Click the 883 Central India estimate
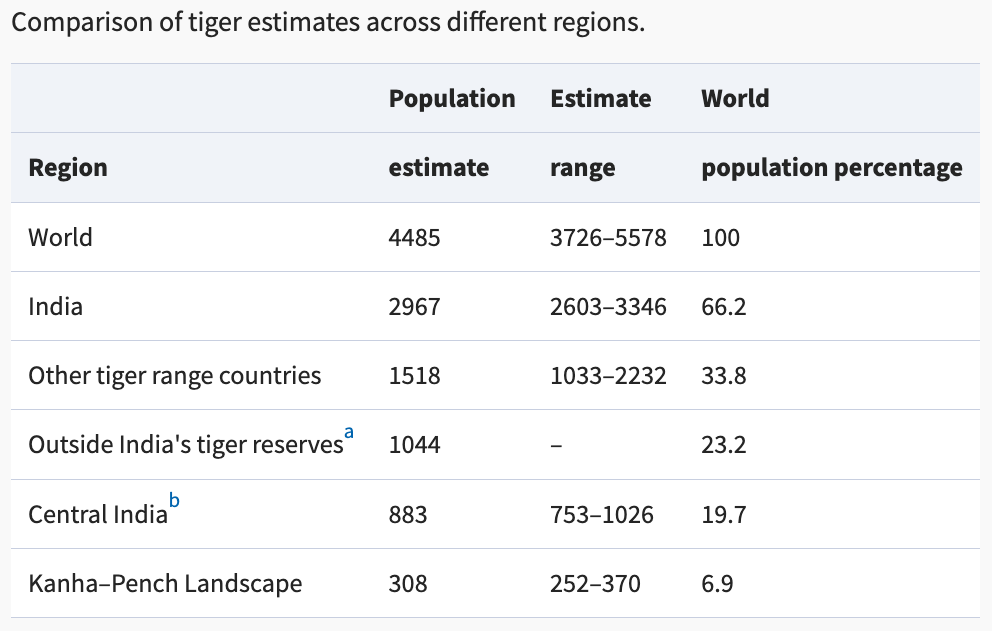This screenshot has height=631, width=992. tap(408, 515)
